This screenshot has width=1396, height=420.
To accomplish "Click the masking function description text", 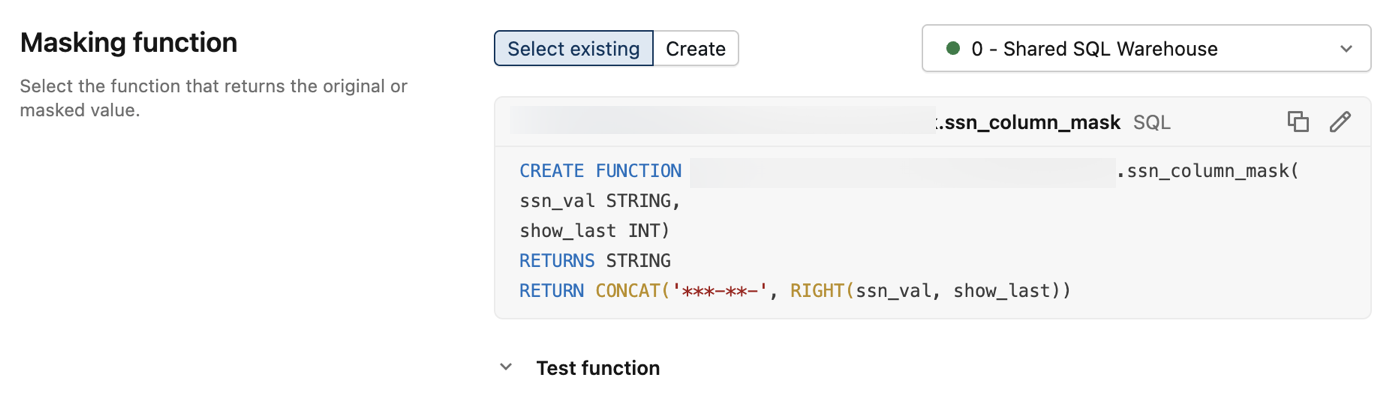I will [213, 98].
